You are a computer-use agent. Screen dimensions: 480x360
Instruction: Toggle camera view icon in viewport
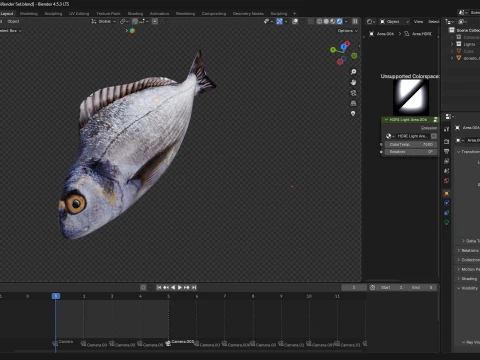tap(353, 93)
